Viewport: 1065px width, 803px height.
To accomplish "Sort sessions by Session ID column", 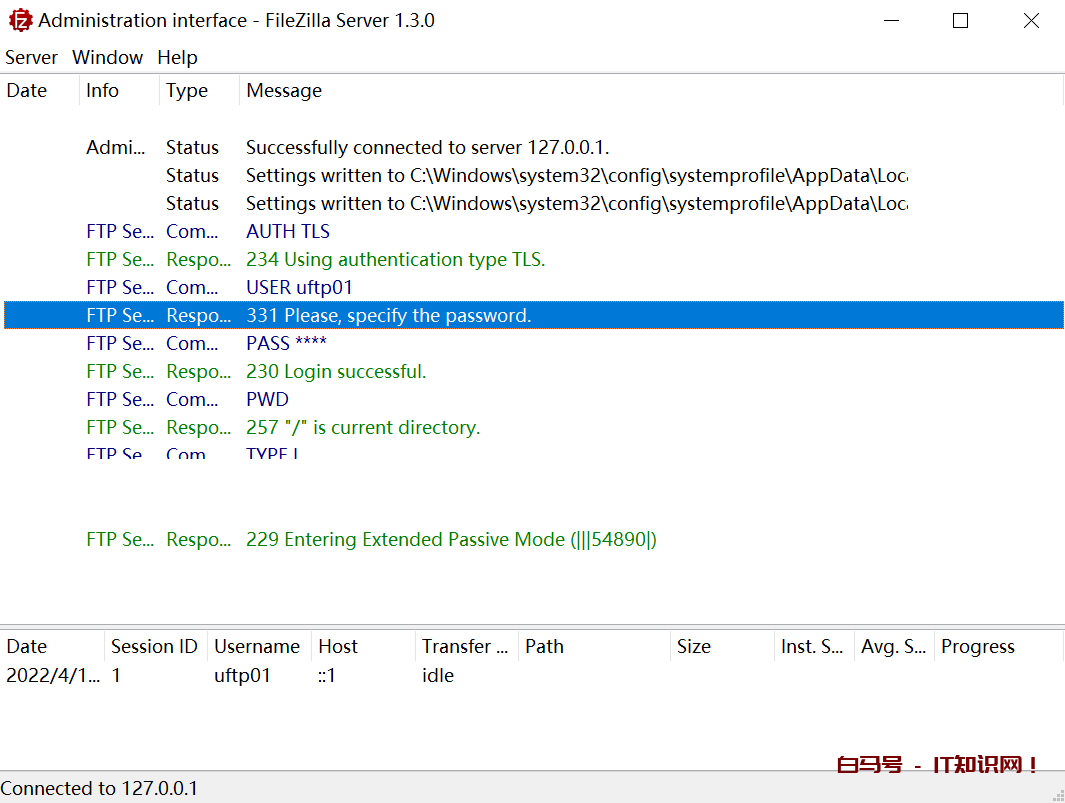I will 154,647.
